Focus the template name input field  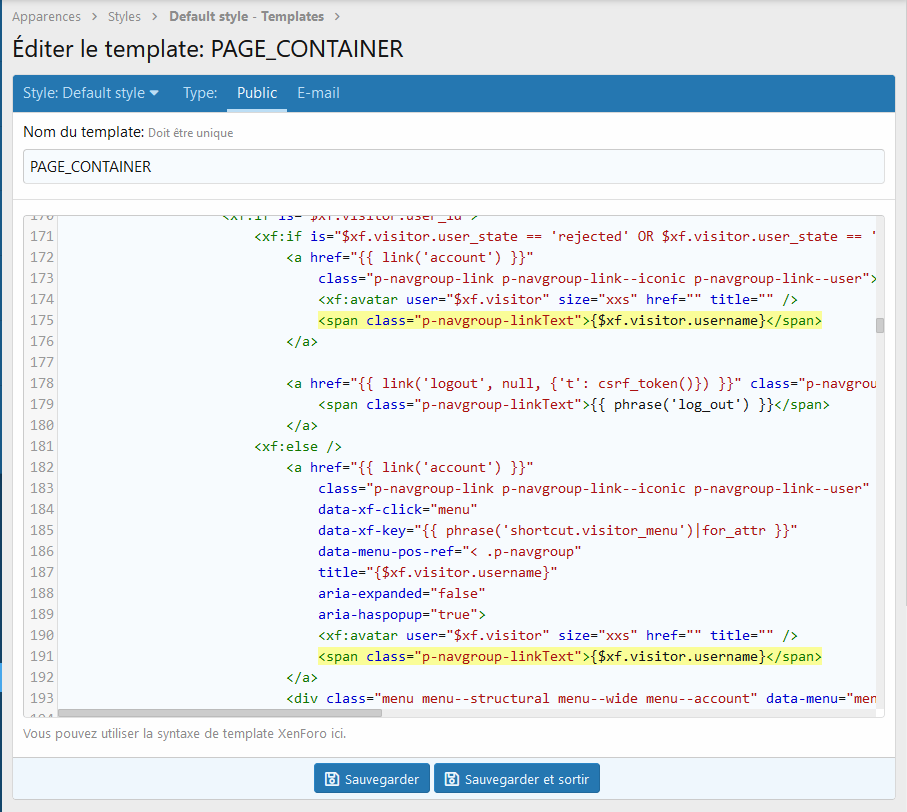coord(454,167)
